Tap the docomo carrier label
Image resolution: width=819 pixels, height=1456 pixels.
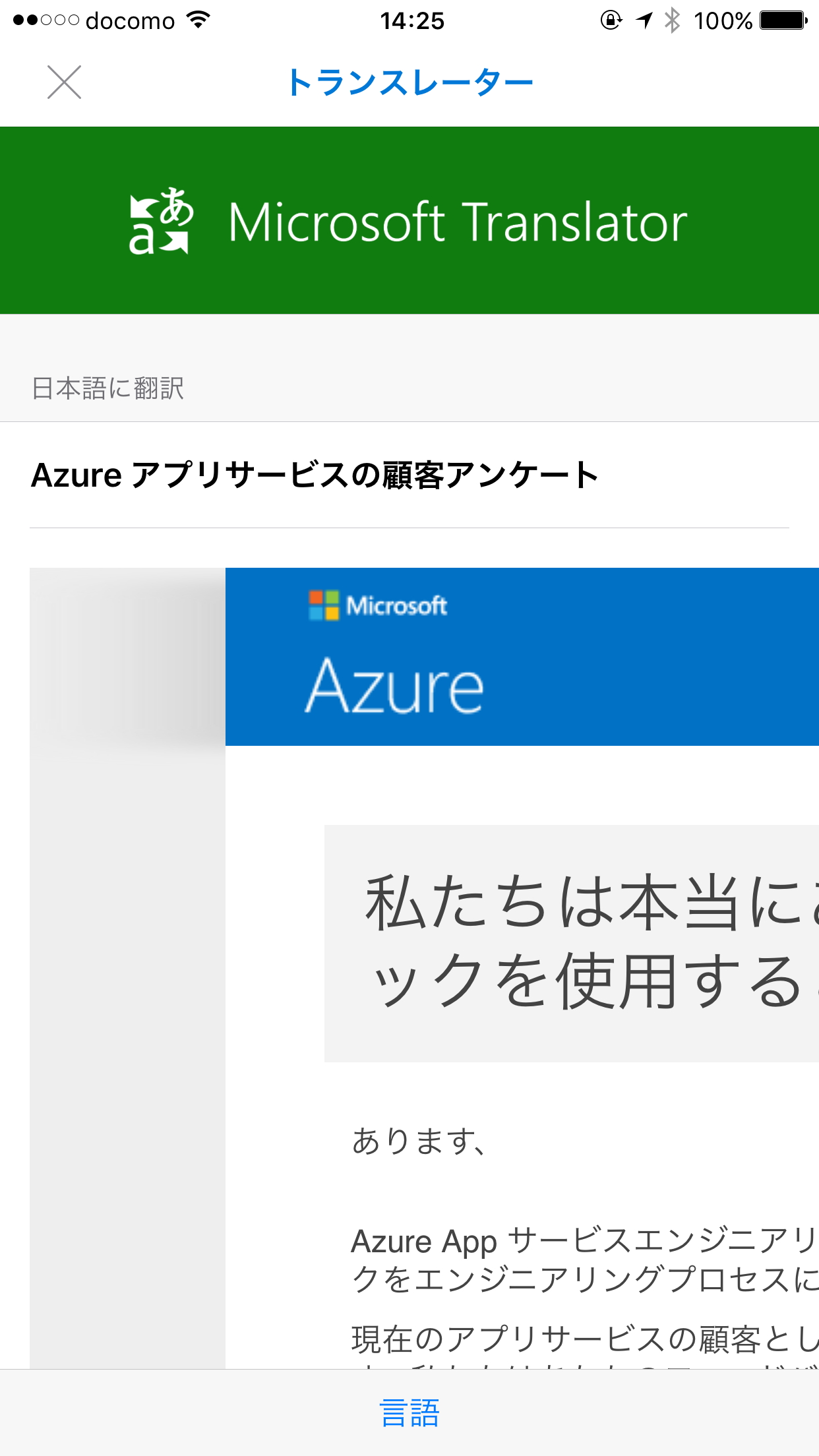click(130, 20)
